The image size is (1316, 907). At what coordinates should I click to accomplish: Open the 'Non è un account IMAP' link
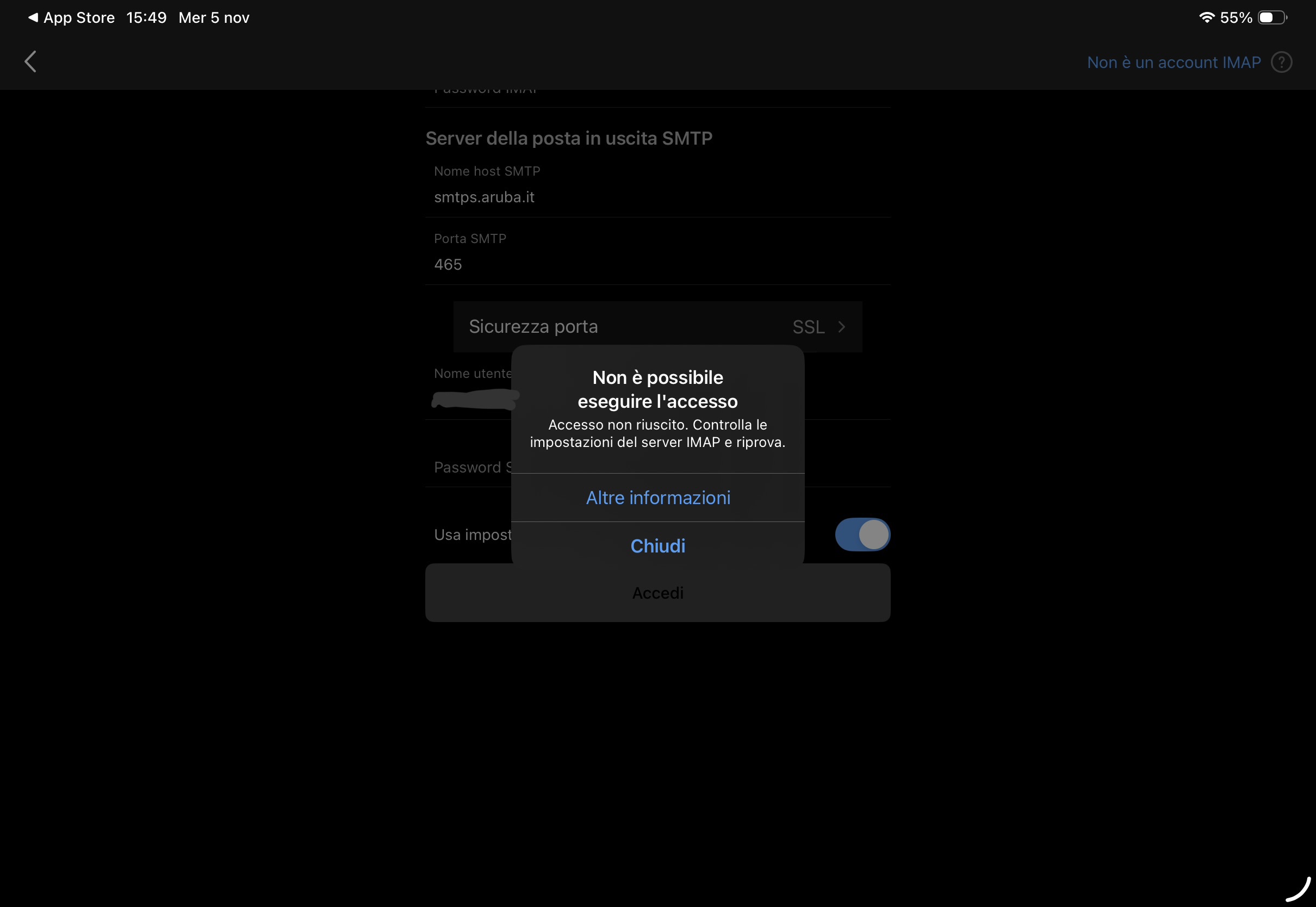tap(1174, 62)
